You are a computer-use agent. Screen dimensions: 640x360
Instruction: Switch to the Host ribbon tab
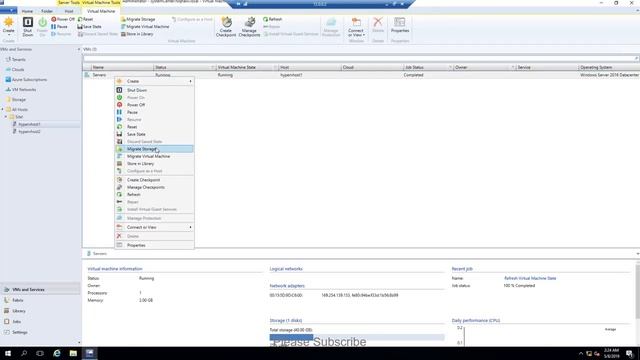pyautogui.click(x=69, y=11)
